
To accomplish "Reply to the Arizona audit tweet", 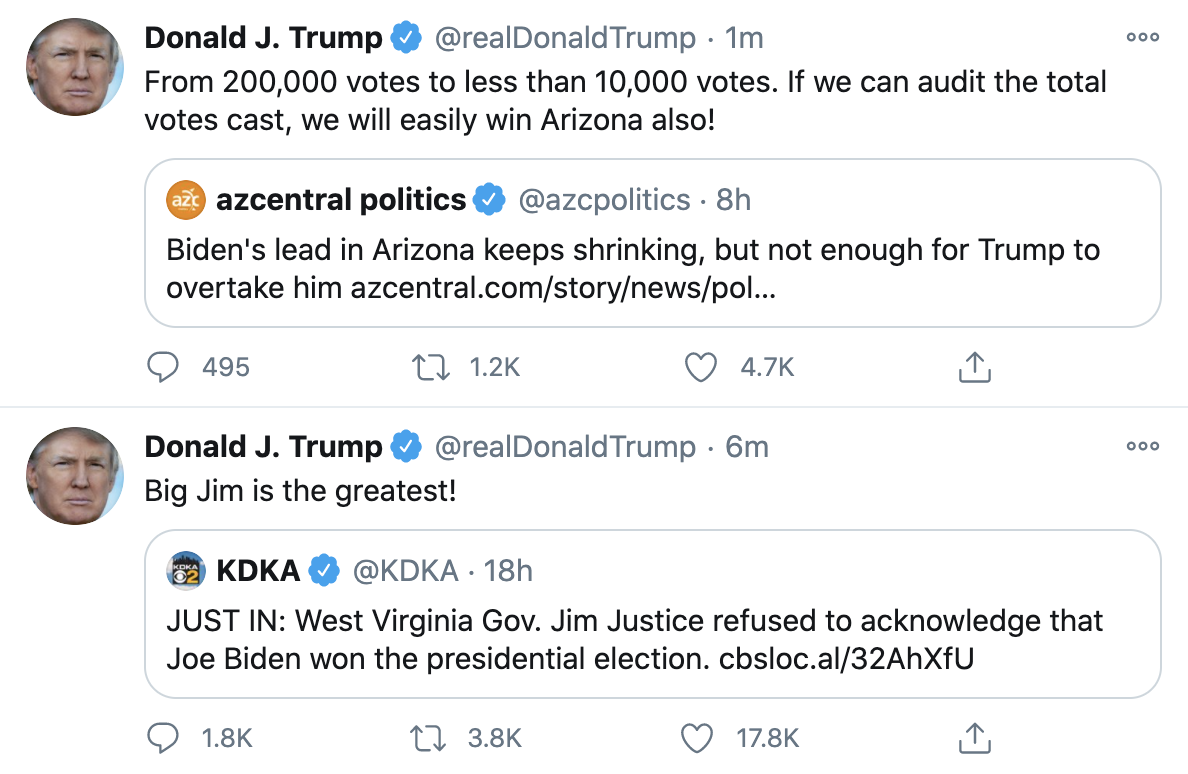I will tap(163, 367).
